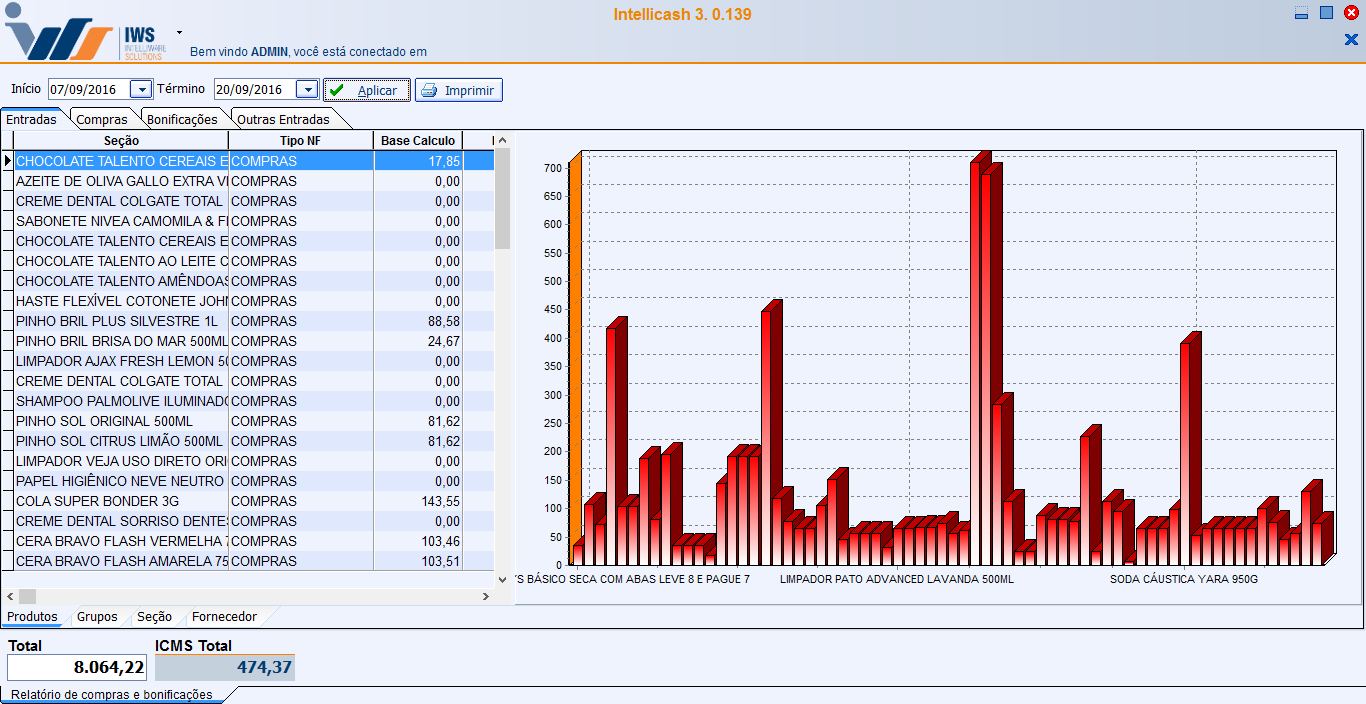Image resolution: width=1366 pixels, height=704 pixels.
Task: Switch to the Entradas tab
Action: (31, 119)
